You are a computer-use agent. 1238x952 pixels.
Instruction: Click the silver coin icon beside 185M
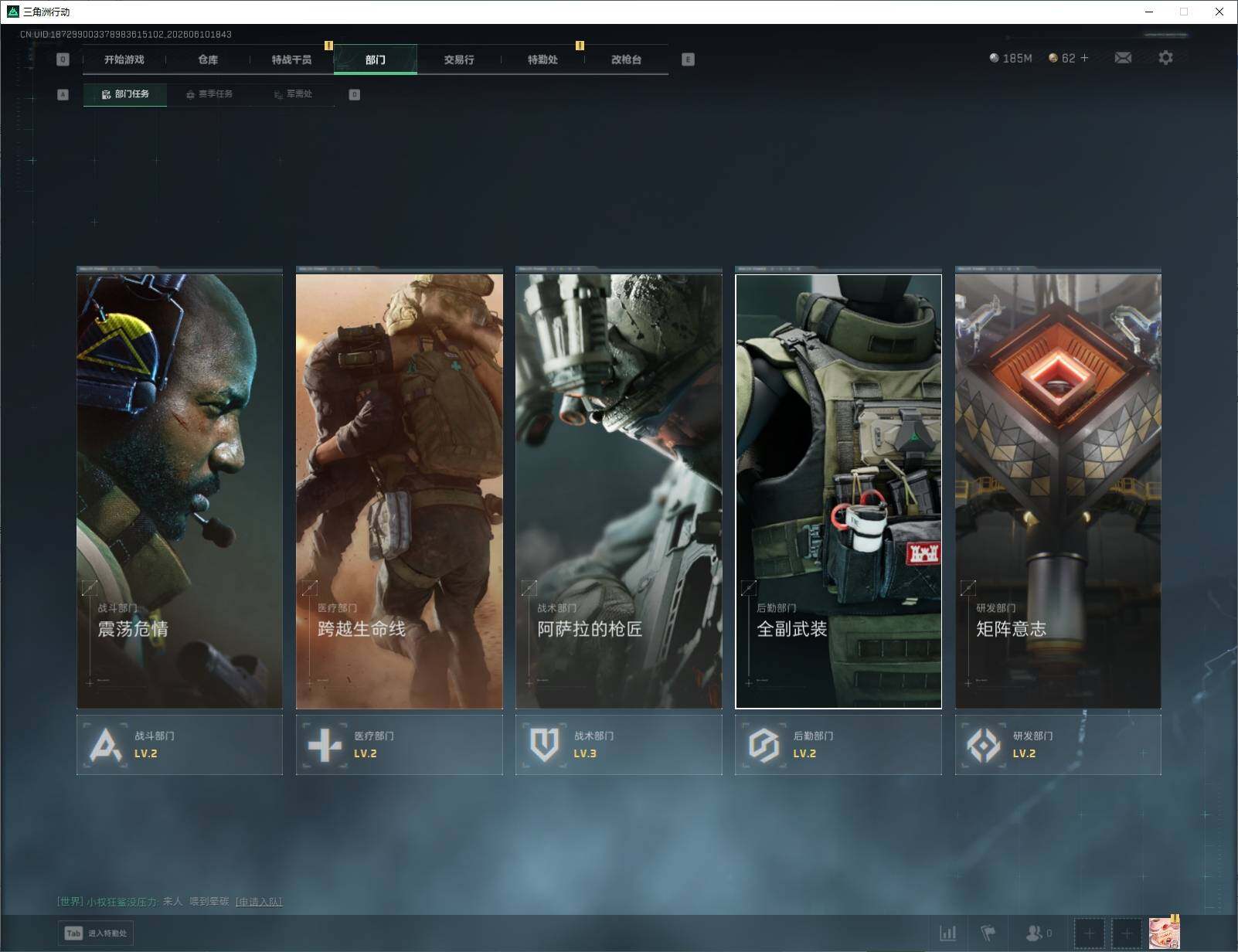(994, 58)
